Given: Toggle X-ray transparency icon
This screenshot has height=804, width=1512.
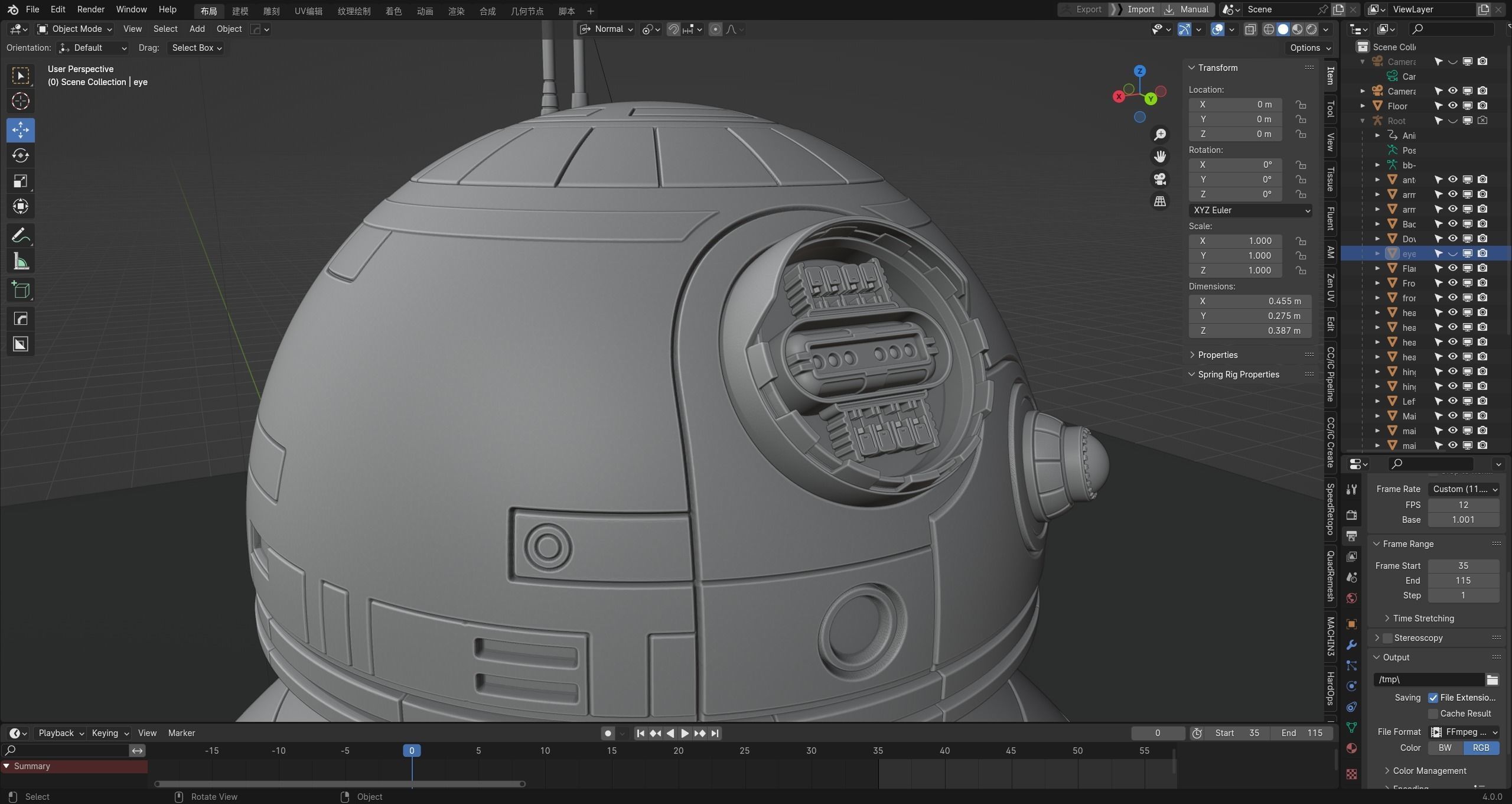Looking at the screenshot, I should tap(1250, 29).
